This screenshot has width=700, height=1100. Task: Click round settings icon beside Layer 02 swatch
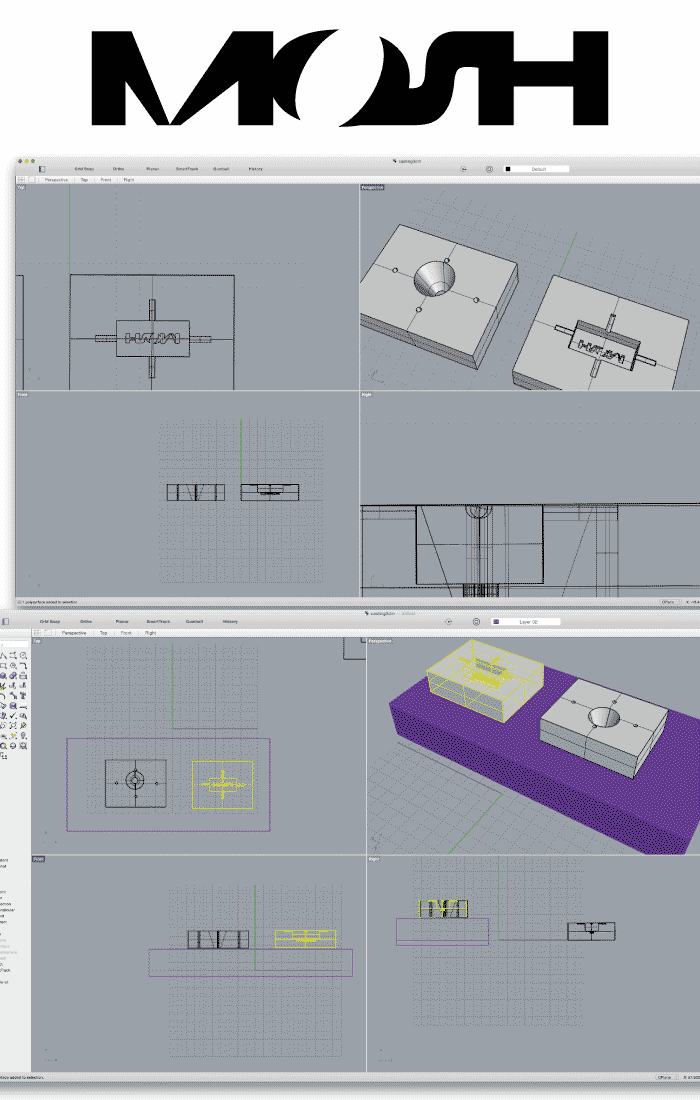[476, 622]
